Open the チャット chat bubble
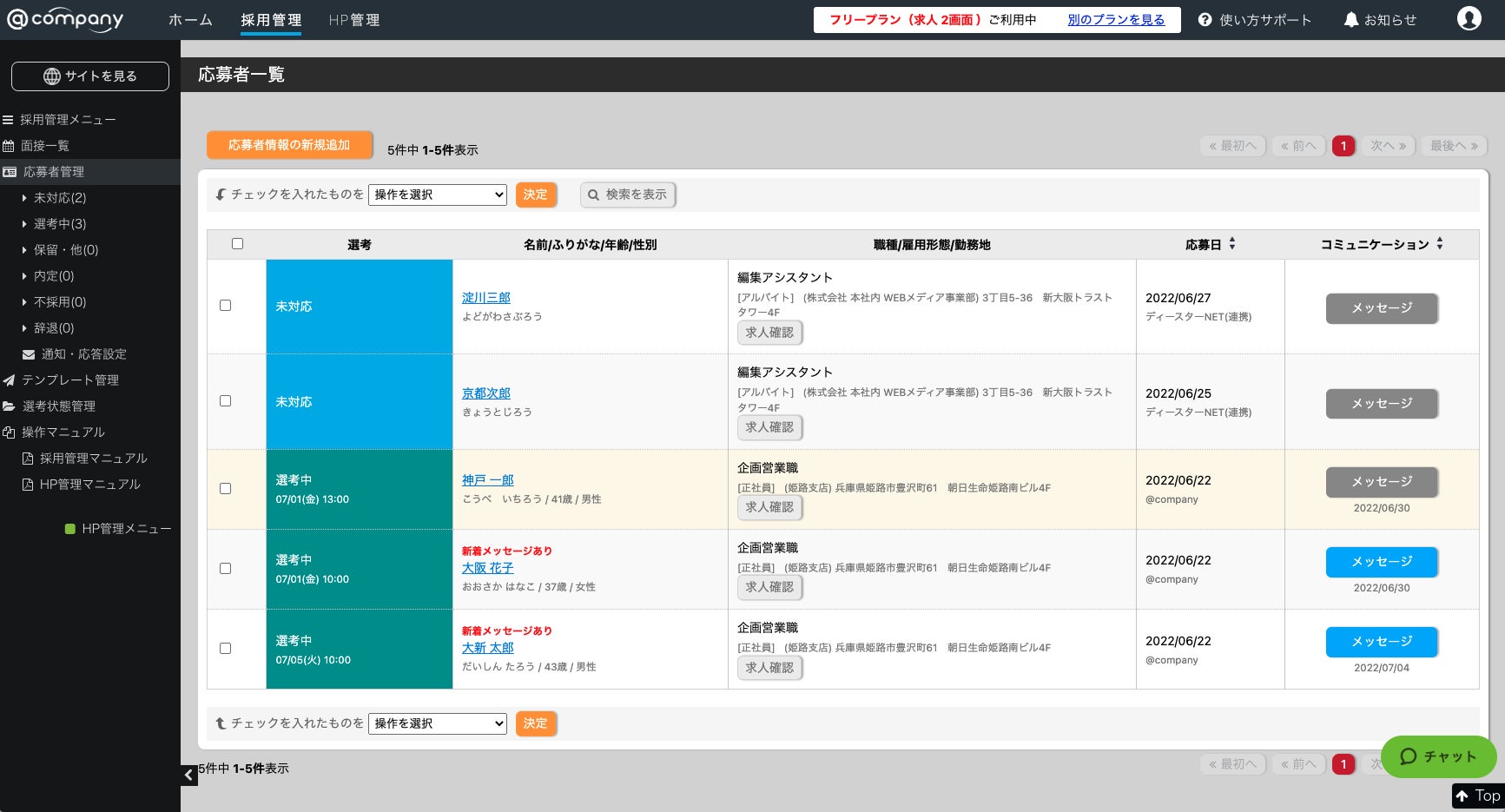The image size is (1505, 812). point(1437,756)
